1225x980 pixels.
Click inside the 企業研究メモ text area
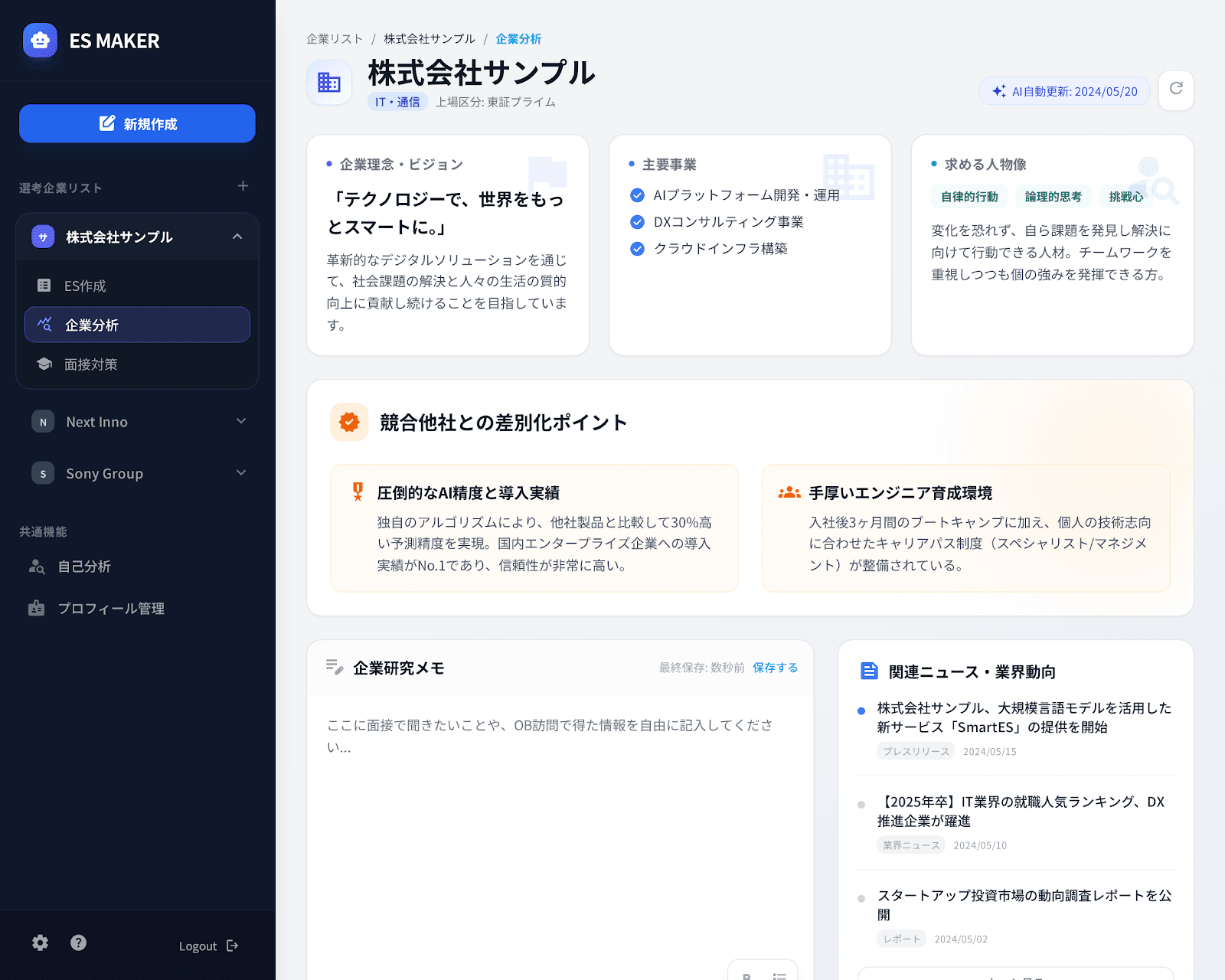[x=559, y=804]
